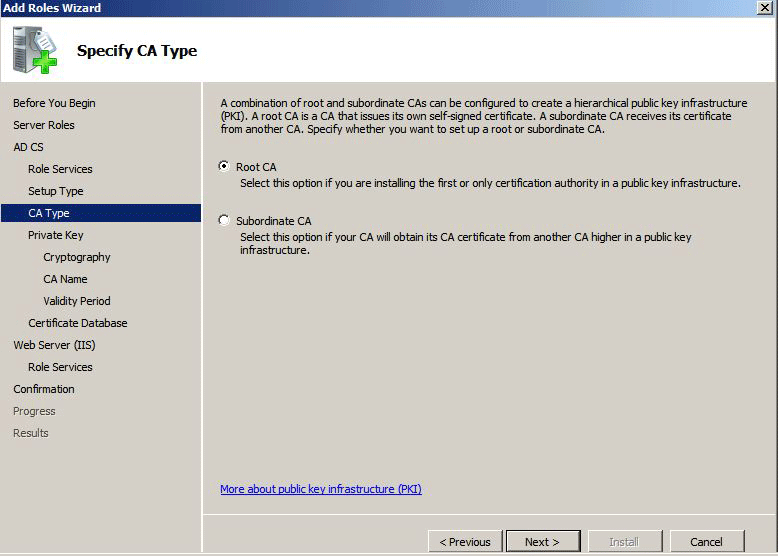Screen dimensions: 778x556
Task: Open the Certificate Database step
Action: click(x=78, y=323)
